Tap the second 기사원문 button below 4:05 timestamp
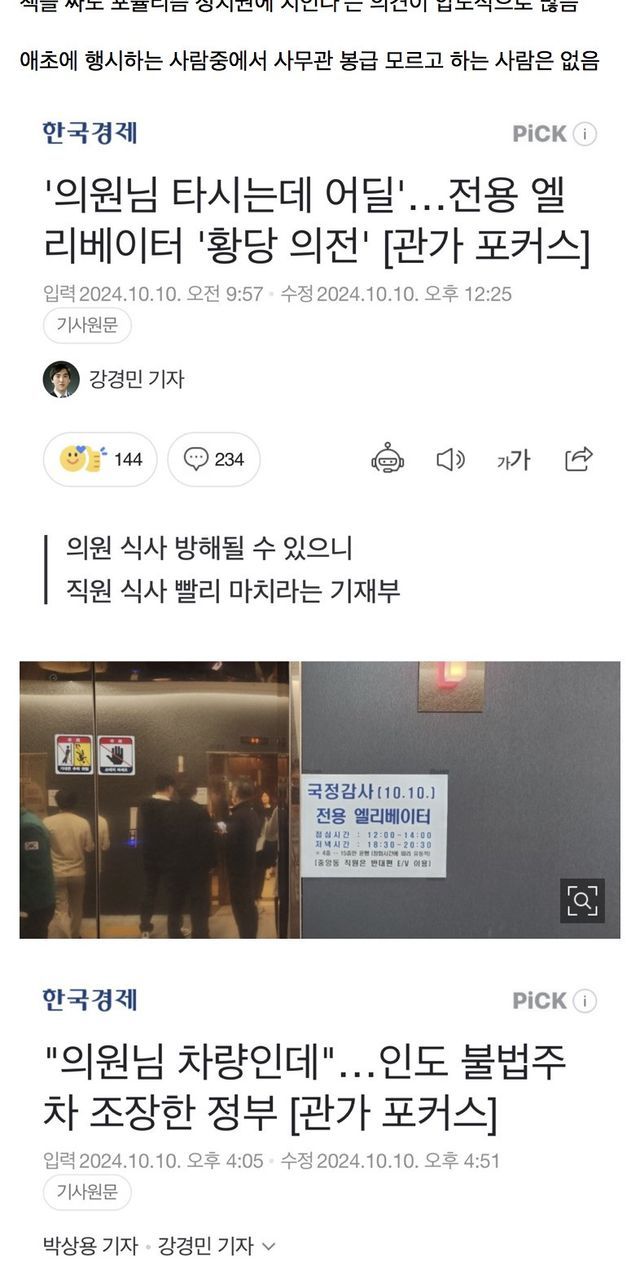Viewport: 640px width, 1280px height. click(x=87, y=1192)
